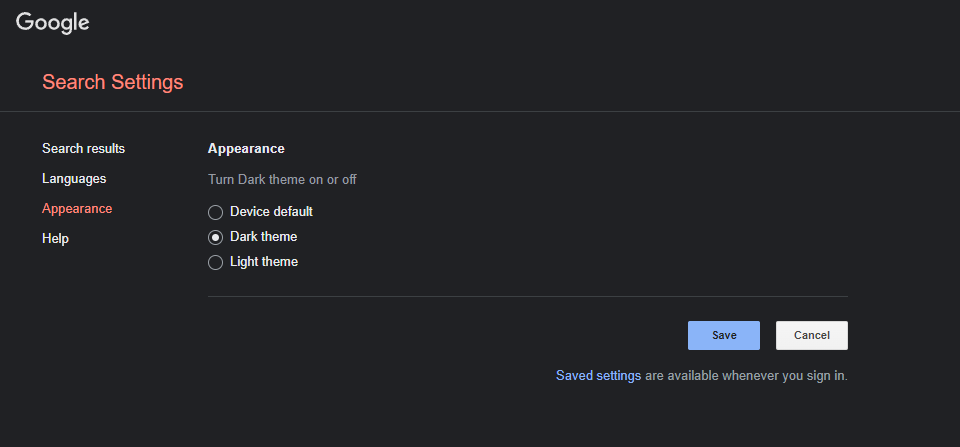Select Appearance in the left sidebar

pos(77,208)
